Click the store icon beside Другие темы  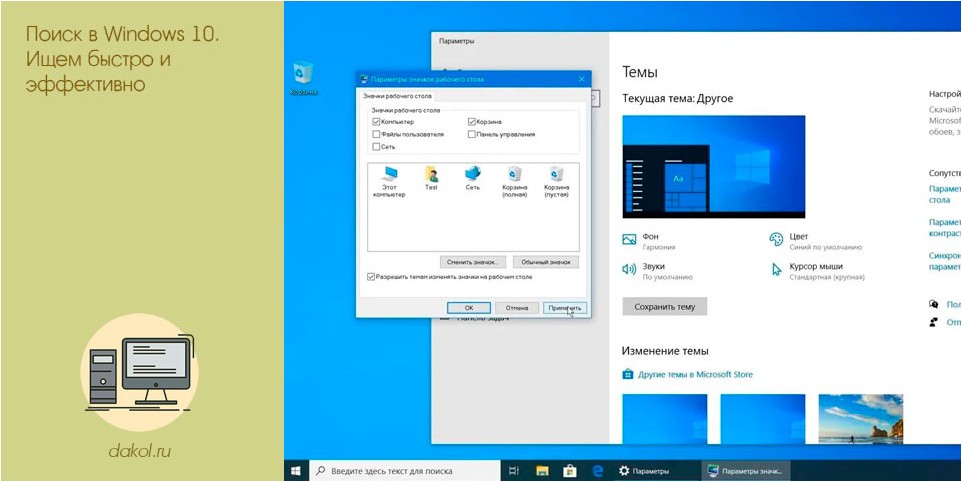[x=627, y=374]
